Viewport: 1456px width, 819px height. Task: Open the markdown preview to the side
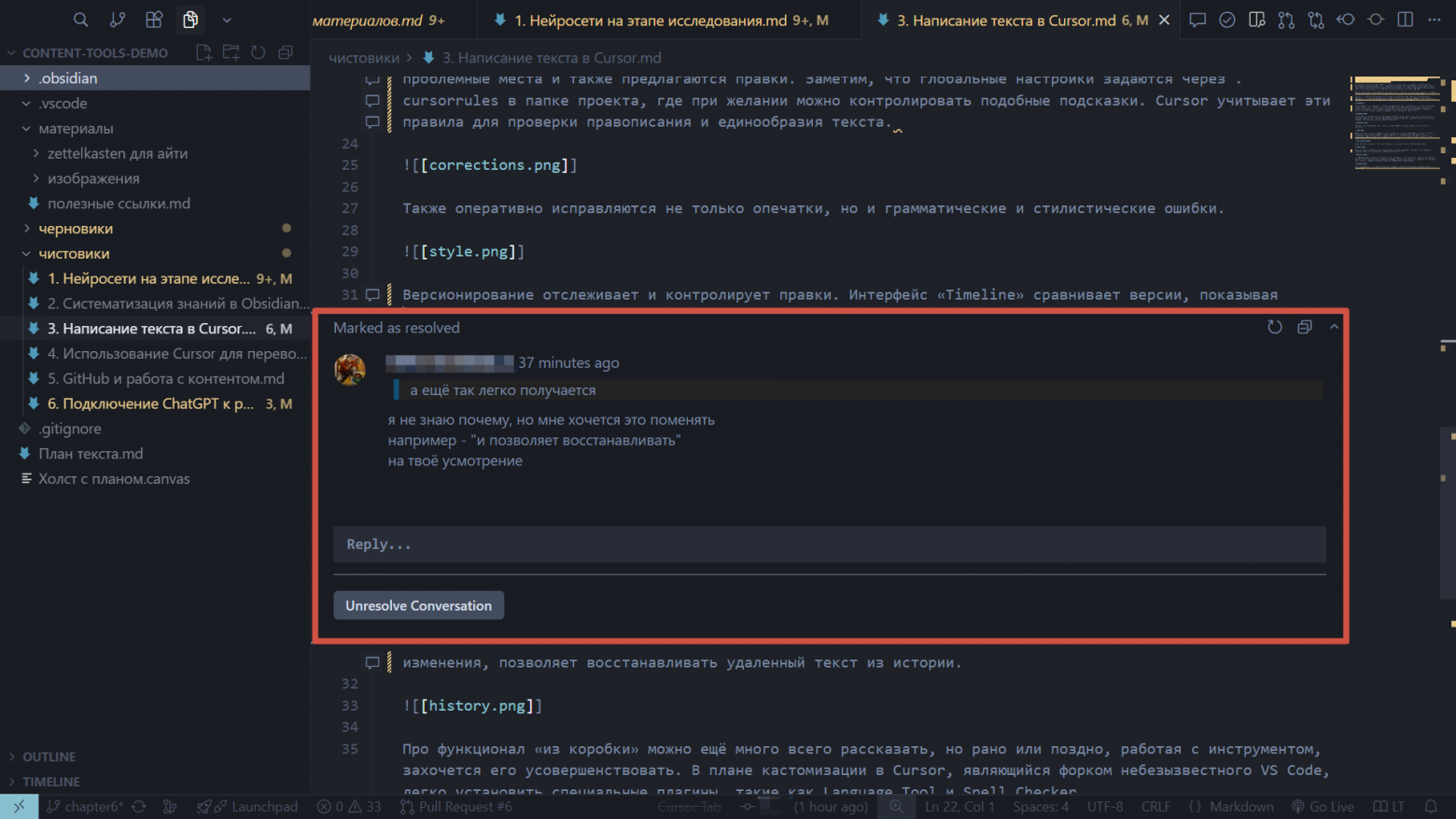click(1256, 20)
